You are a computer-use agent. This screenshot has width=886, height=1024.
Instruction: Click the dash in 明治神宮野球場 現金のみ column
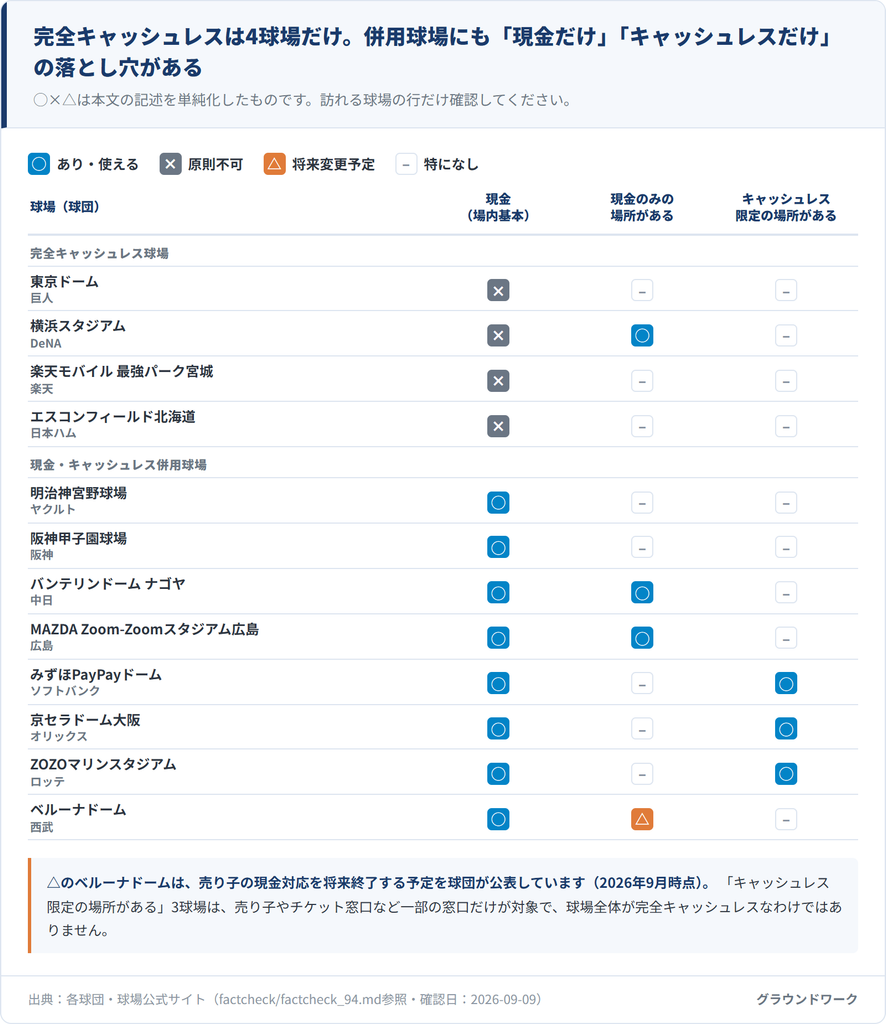tap(642, 503)
